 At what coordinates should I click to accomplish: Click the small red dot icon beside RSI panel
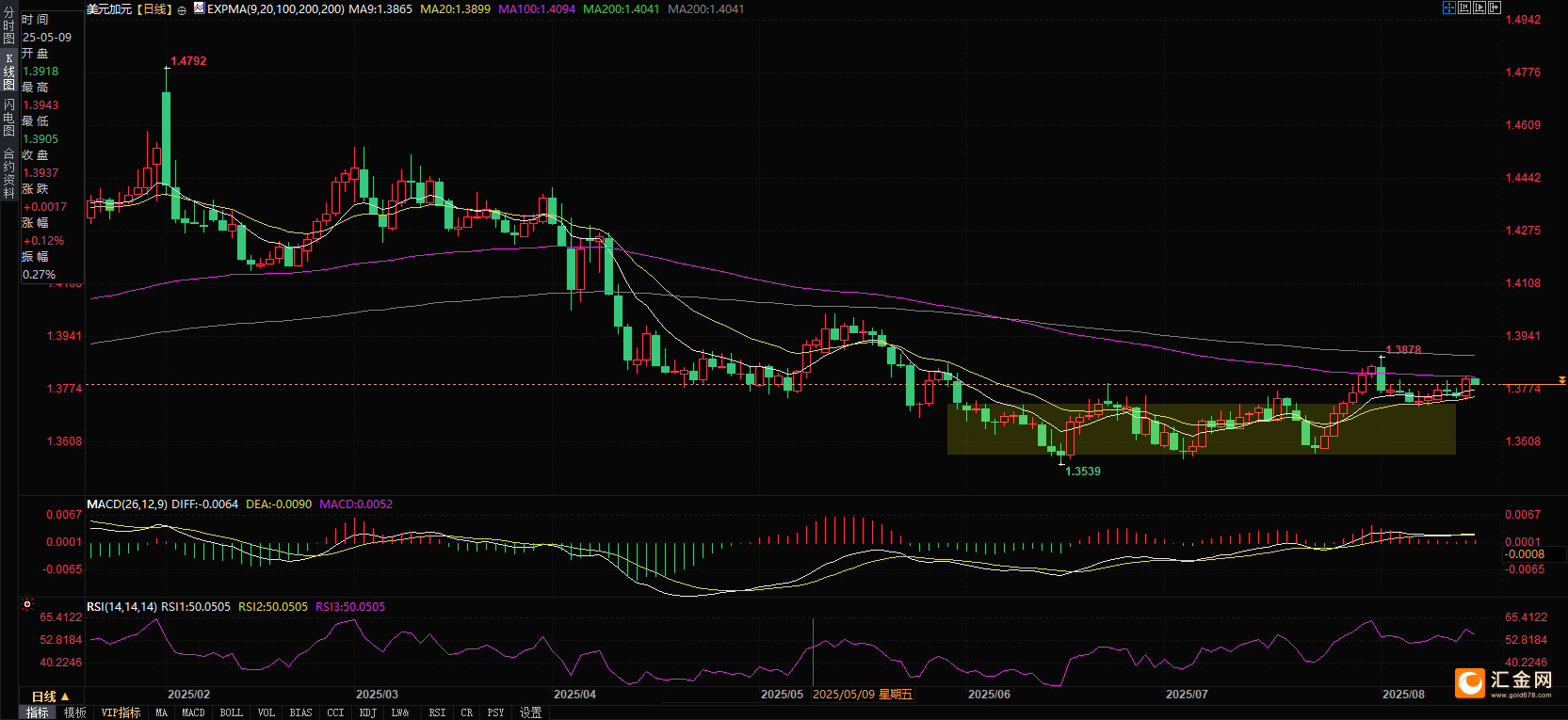[27, 604]
